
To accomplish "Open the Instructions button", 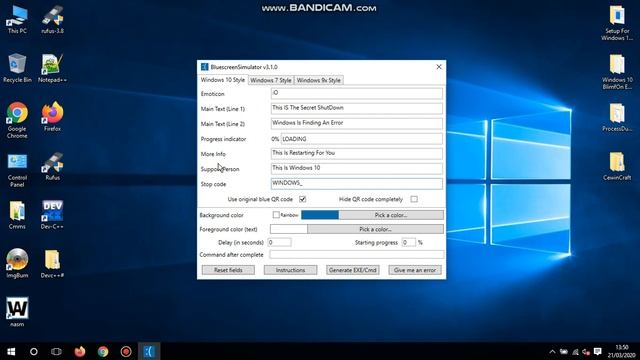I will [290, 270].
